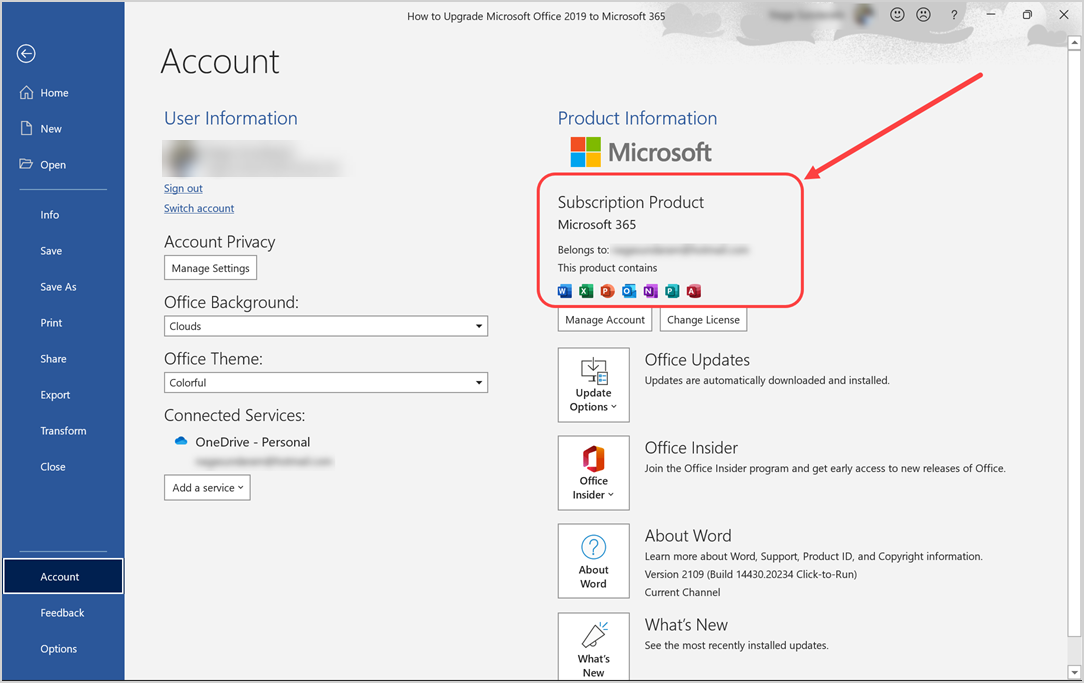Click the Word app icon under product contents
Screen dimensions: 1084x683
coord(565,291)
